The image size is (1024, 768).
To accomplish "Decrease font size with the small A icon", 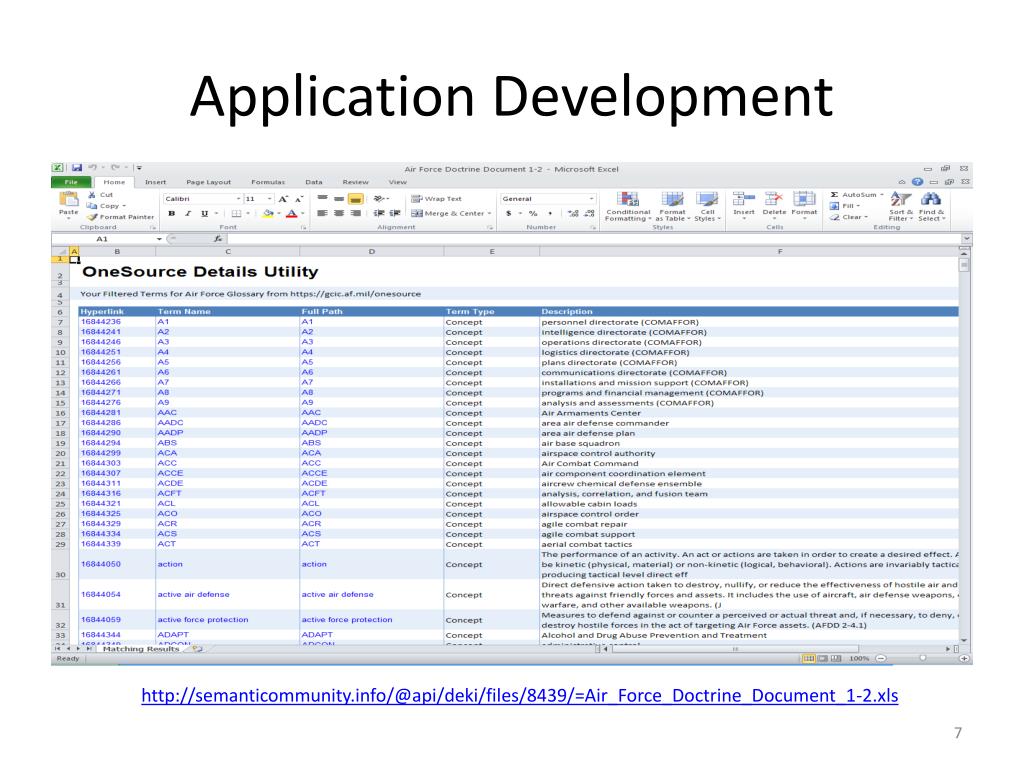I will pos(298,199).
